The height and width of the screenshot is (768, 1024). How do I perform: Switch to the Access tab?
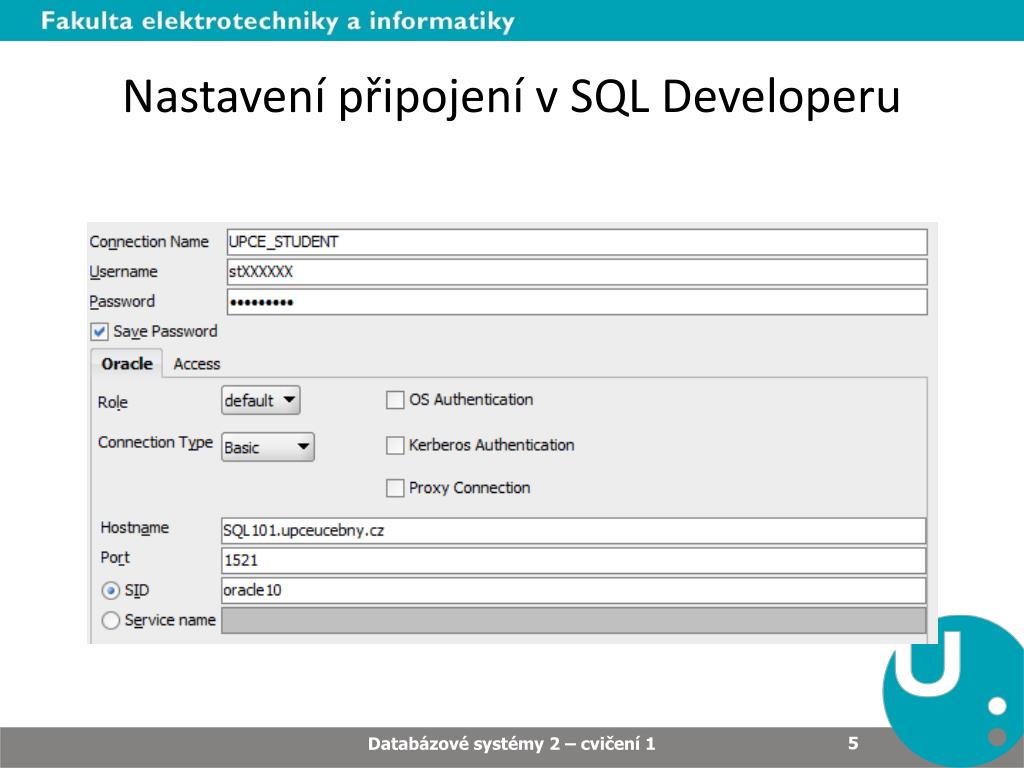197,364
